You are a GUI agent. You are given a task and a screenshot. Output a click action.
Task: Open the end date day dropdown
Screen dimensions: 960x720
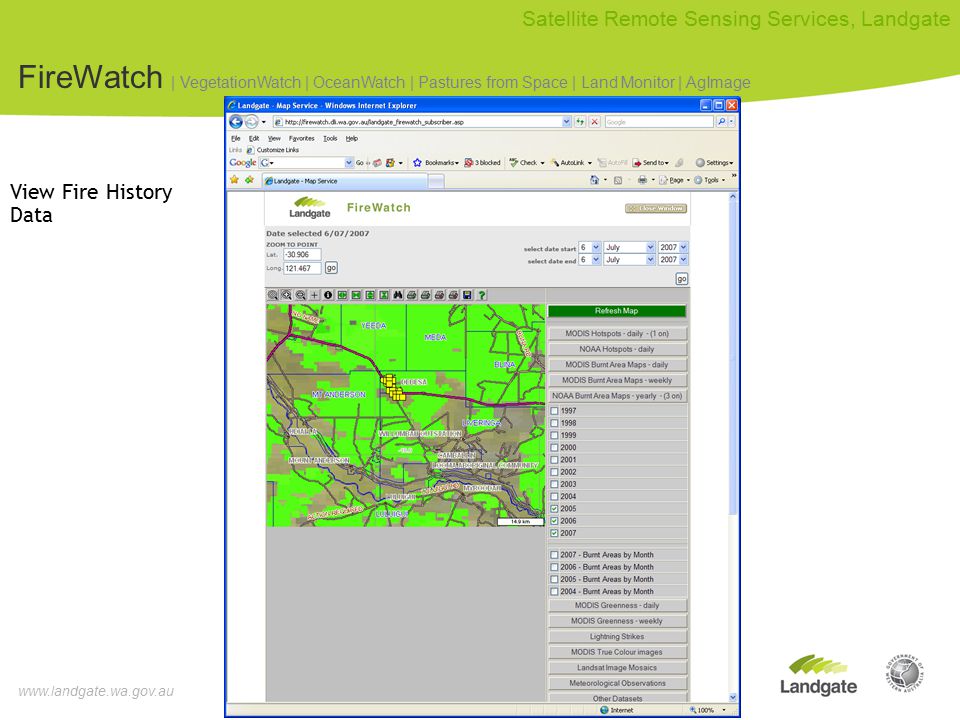click(x=590, y=260)
